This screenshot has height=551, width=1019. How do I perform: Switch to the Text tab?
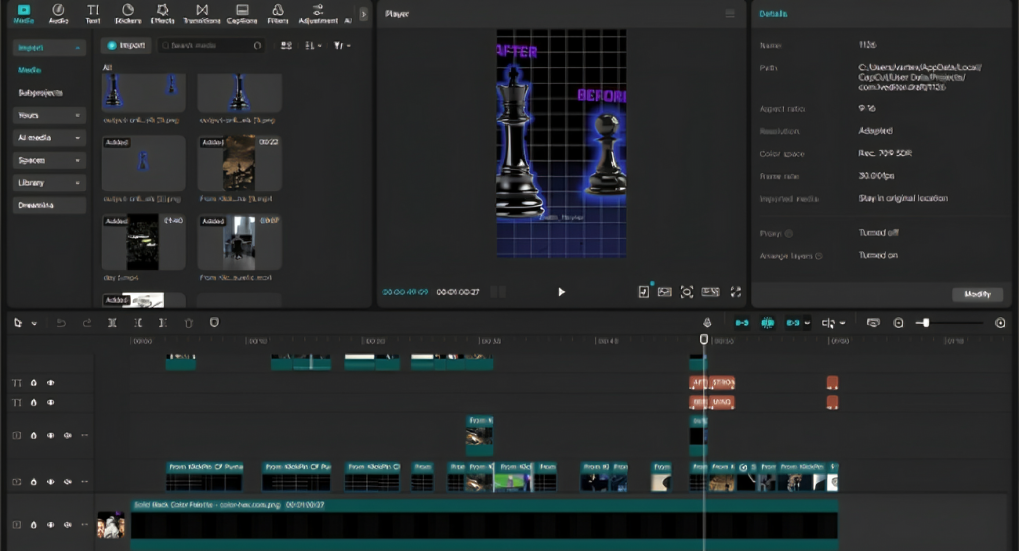coord(93,14)
